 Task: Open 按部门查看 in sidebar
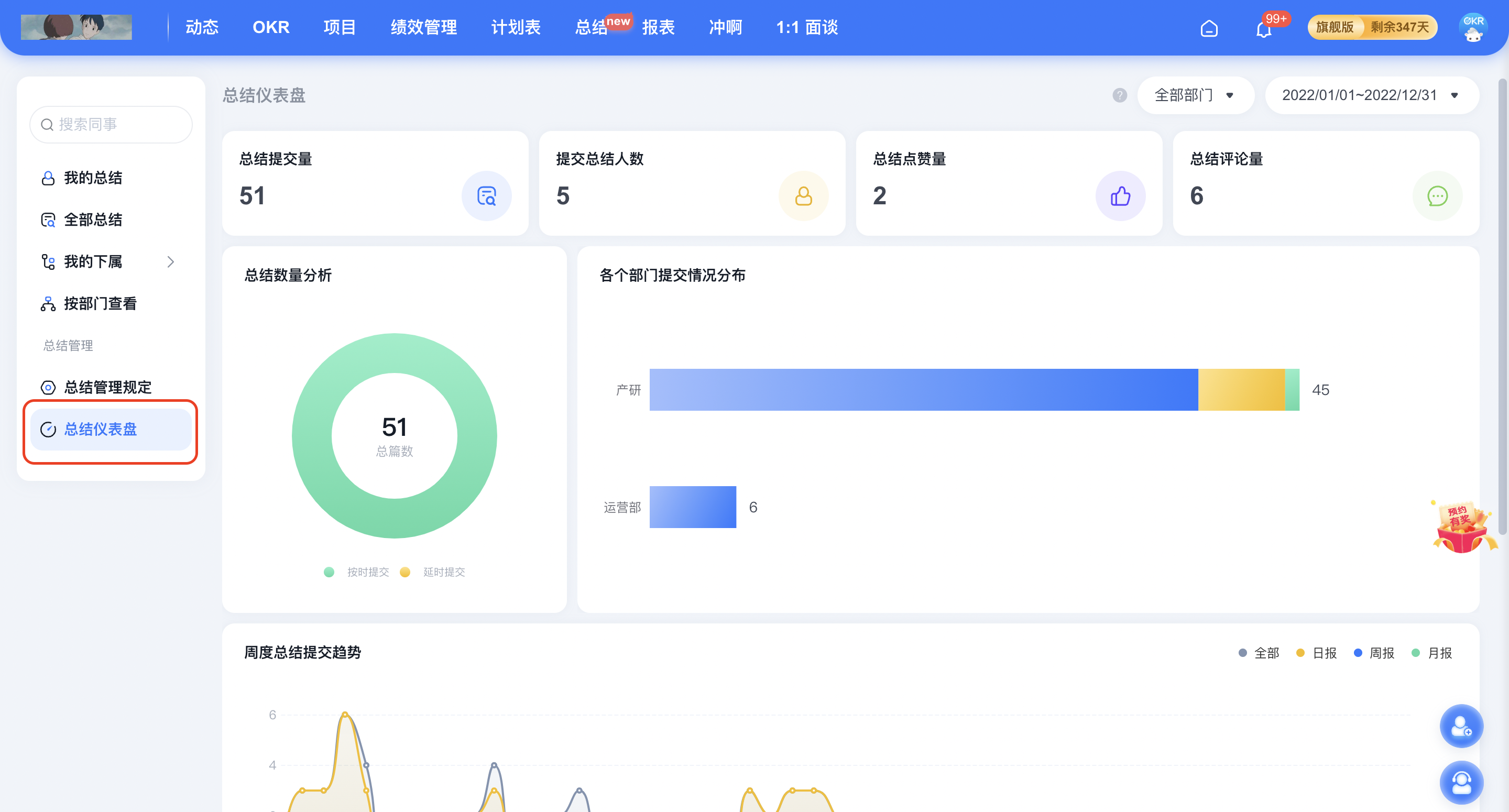[111, 304]
